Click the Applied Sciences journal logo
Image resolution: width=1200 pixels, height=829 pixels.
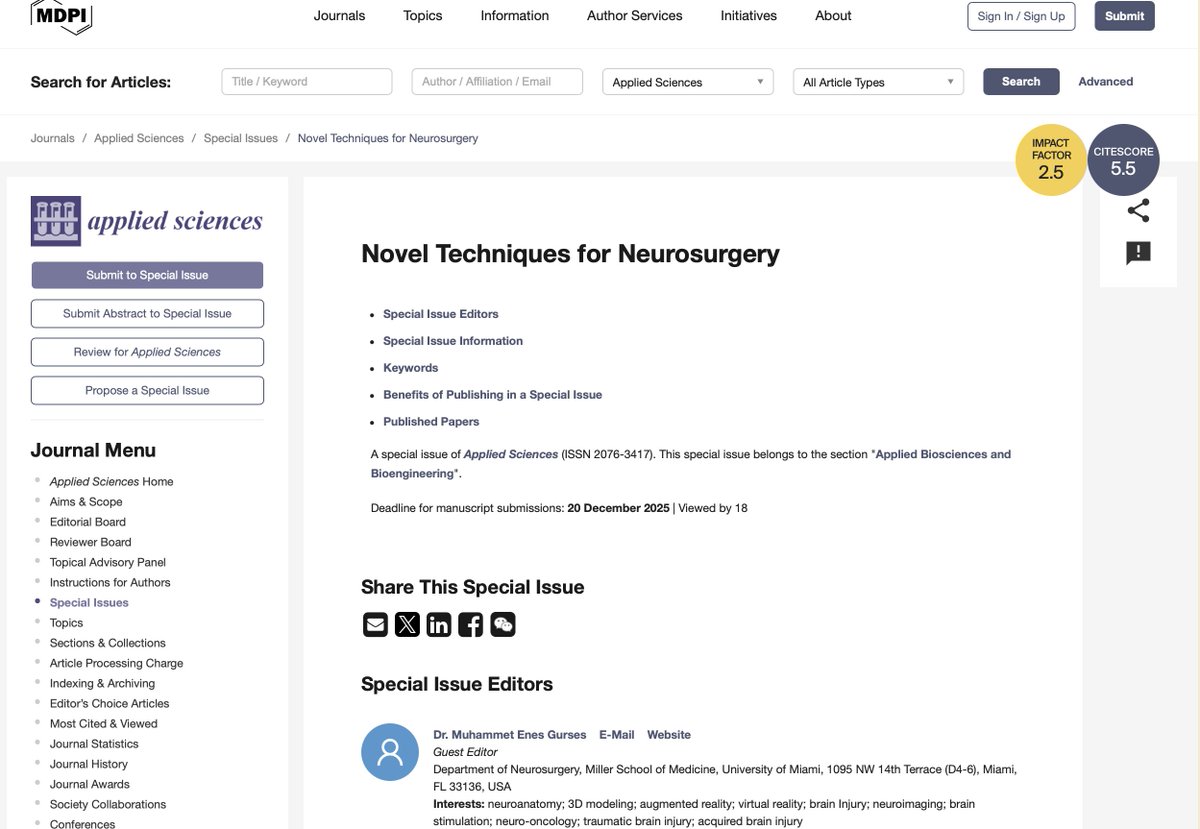point(147,221)
